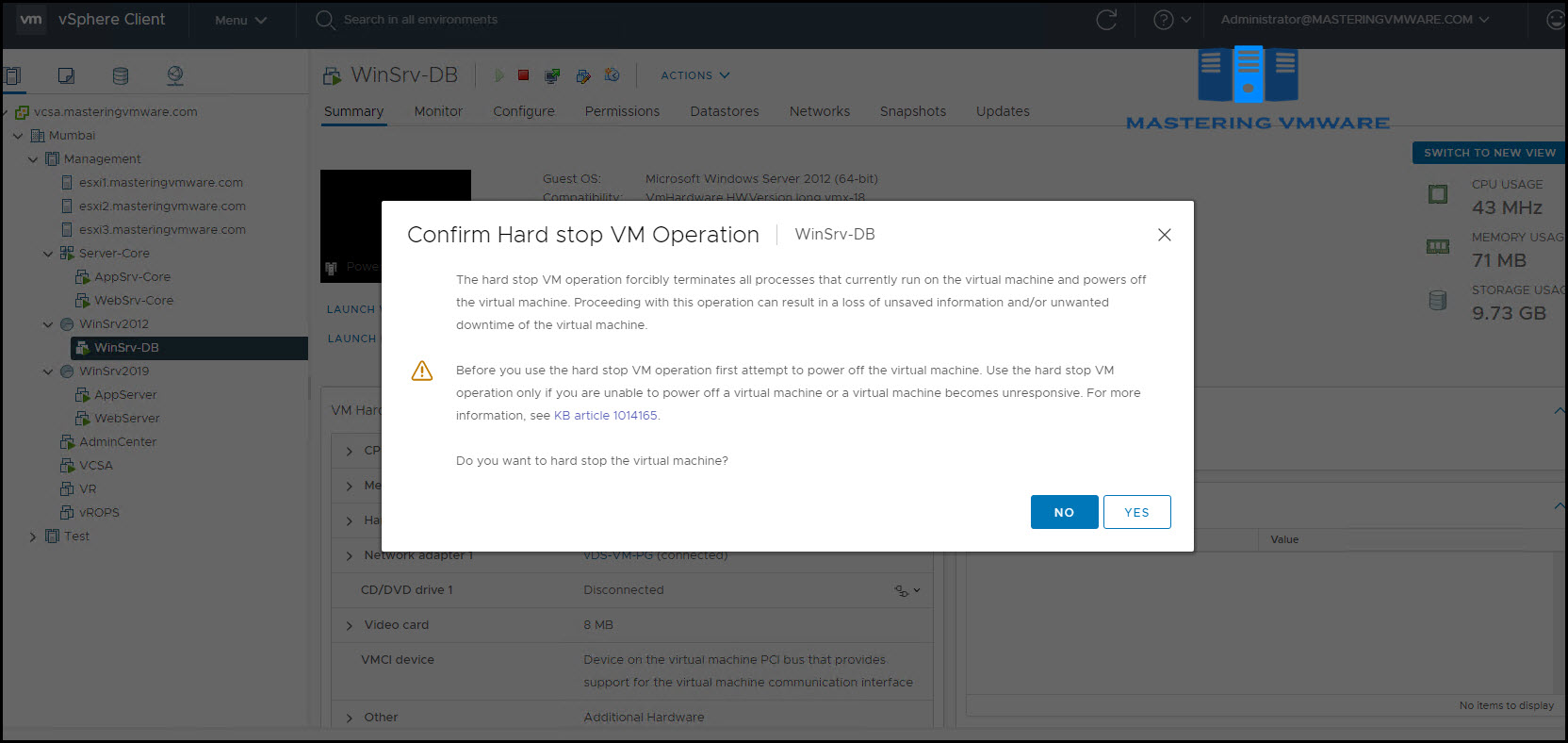Image resolution: width=1568 pixels, height=743 pixels.
Task: Click the Management cluster icon
Action: (53, 159)
